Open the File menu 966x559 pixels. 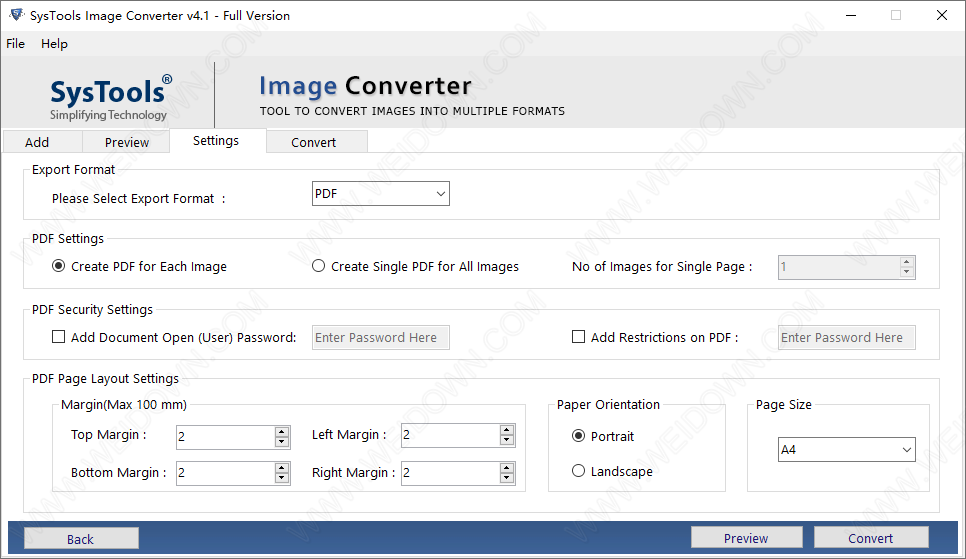[x=15, y=44]
